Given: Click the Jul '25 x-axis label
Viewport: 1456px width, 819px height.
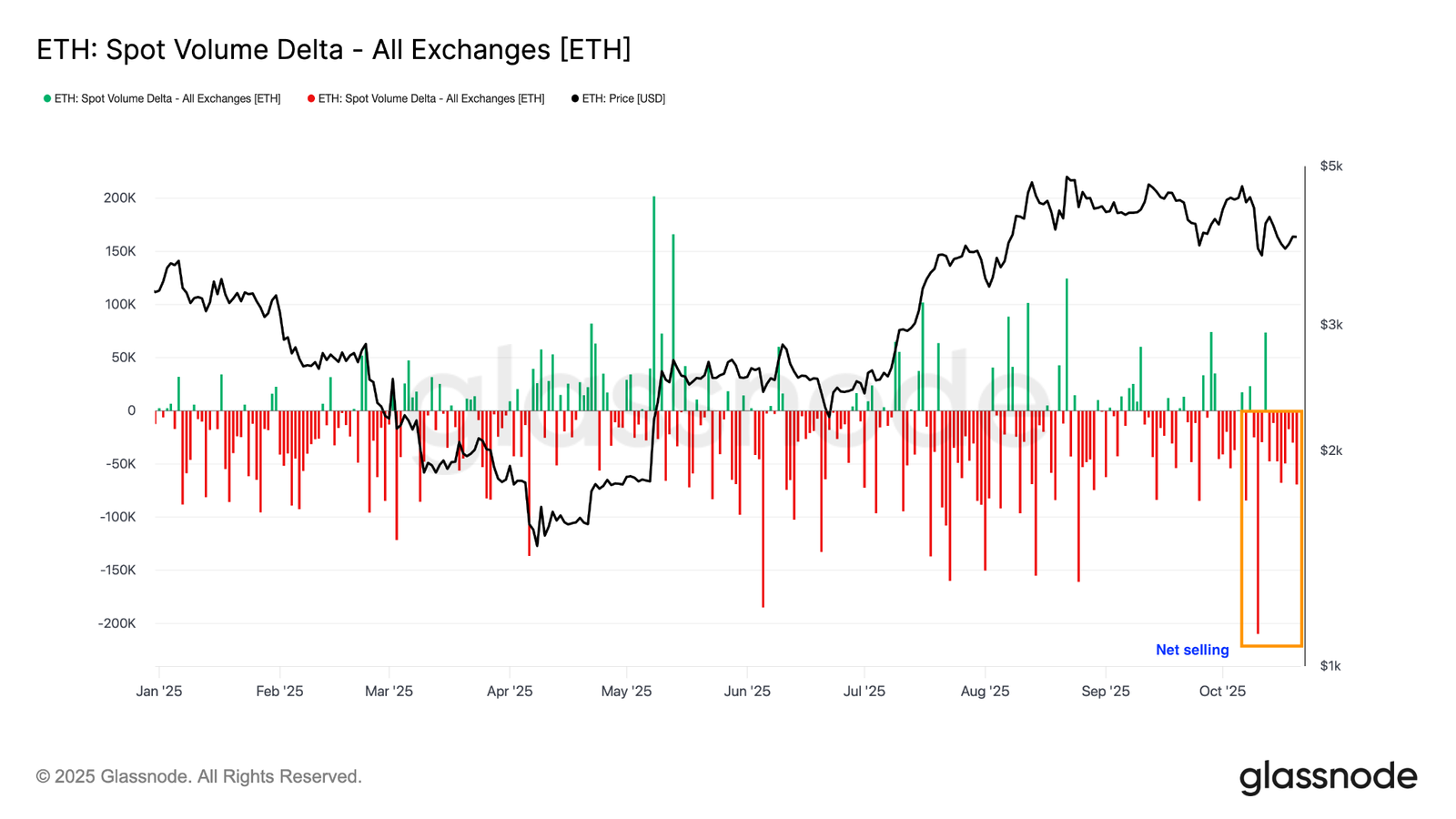Looking at the screenshot, I should pyautogui.click(x=864, y=691).
